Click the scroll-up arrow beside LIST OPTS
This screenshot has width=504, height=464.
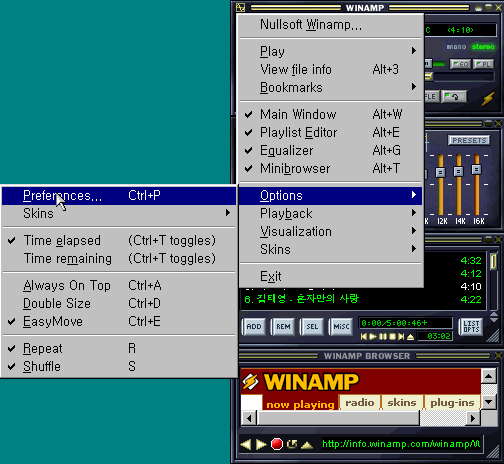[x=494, y=314]
